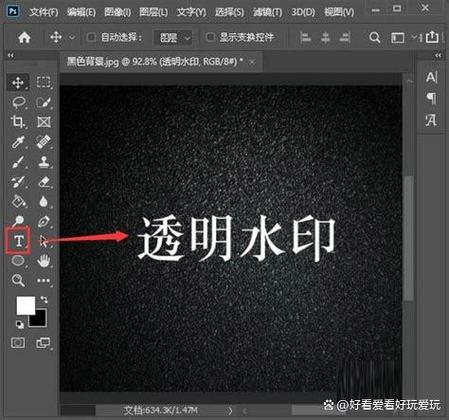Open the Search magnifier in options bar
This screenshot has height=420, width=449.
pyautogui.click(x=375, y=37)
